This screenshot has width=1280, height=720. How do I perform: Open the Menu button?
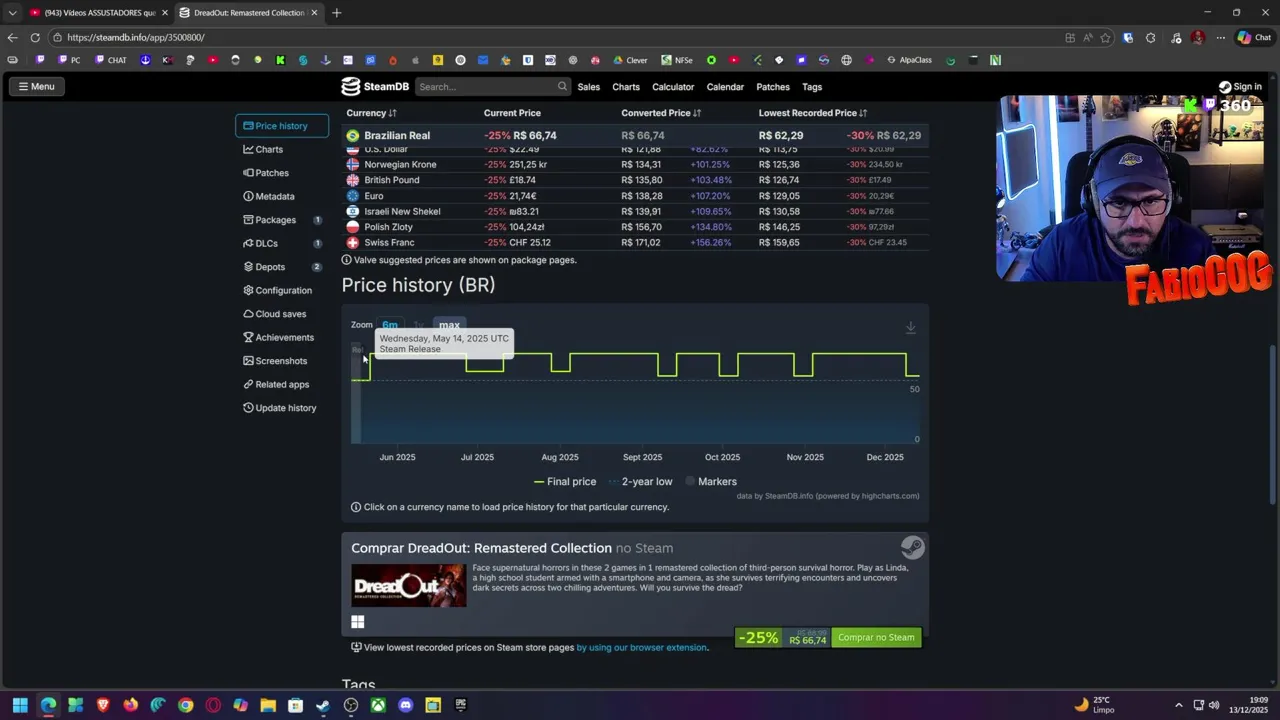point(36,86)
